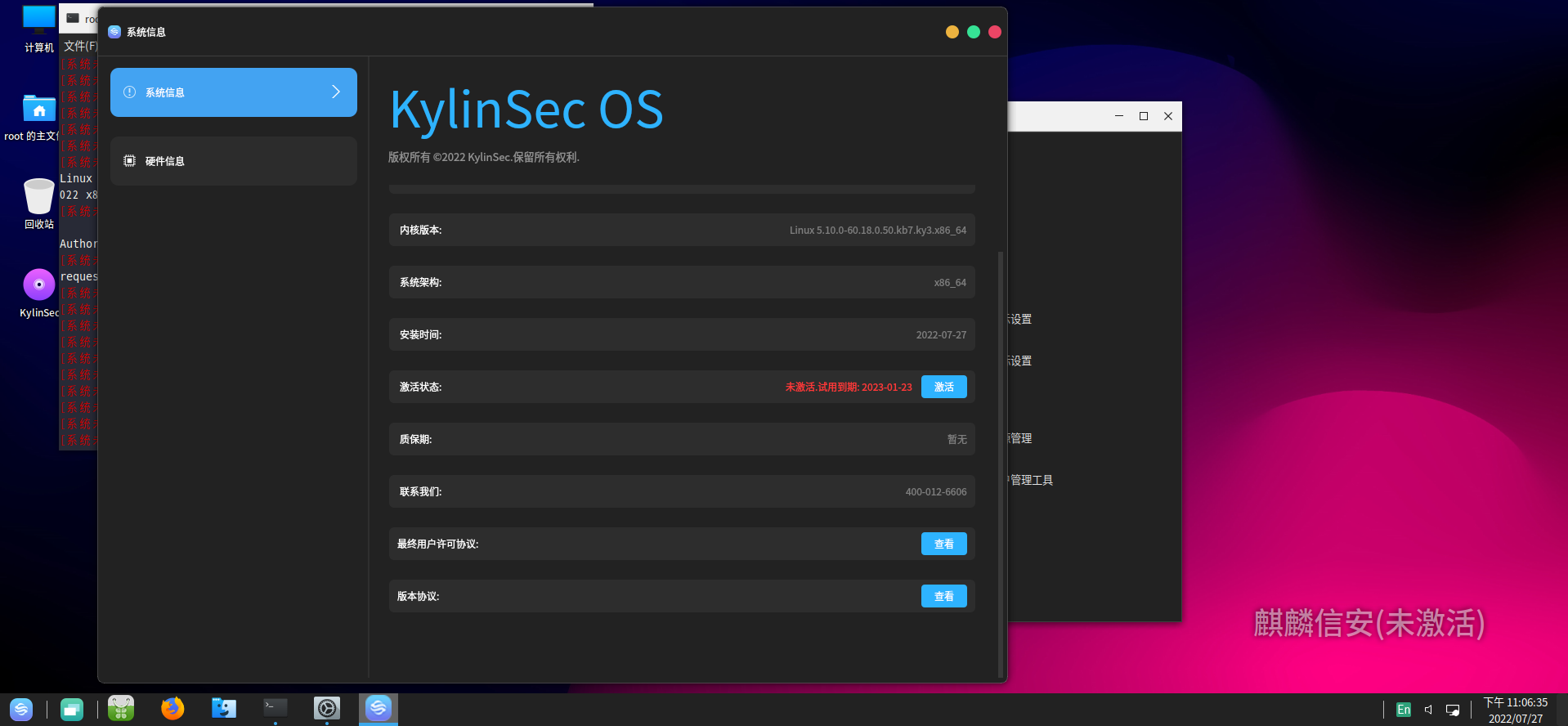Screen dimensions: 1568x726
Task: Click the vertical scrollbar of system info list
Action: coord(1001,464)
